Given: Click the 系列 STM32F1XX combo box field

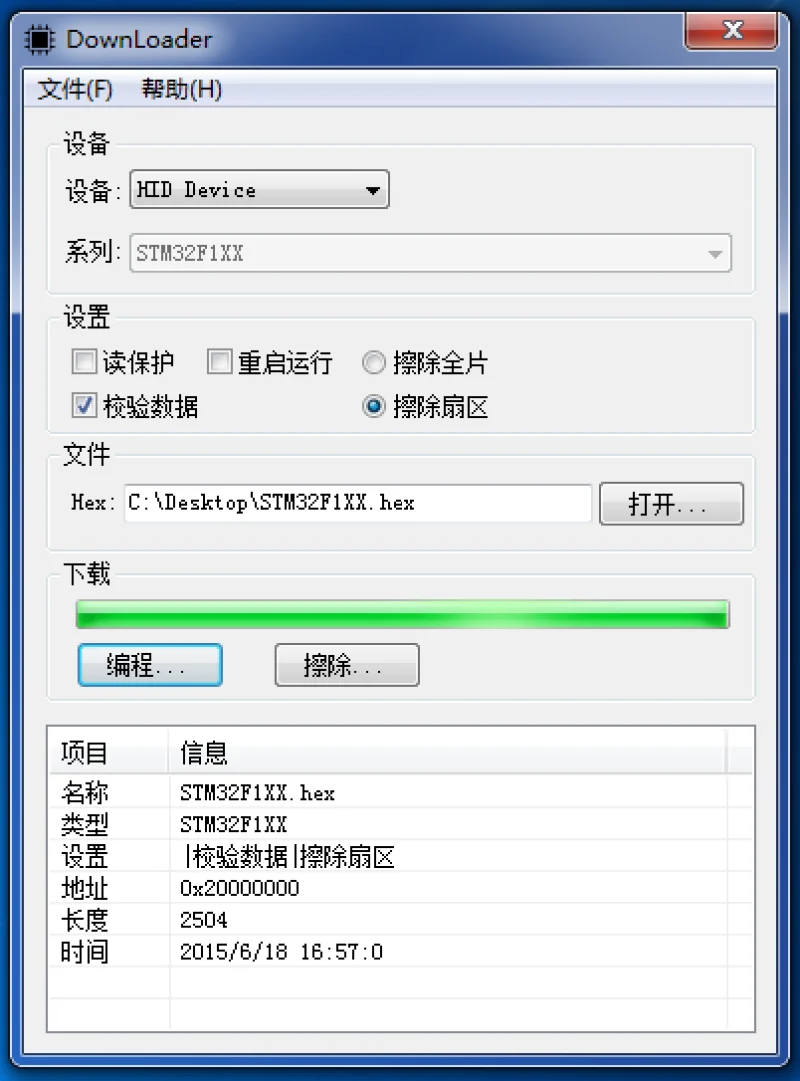Looking at the screenshot, I should click(430, 253).
